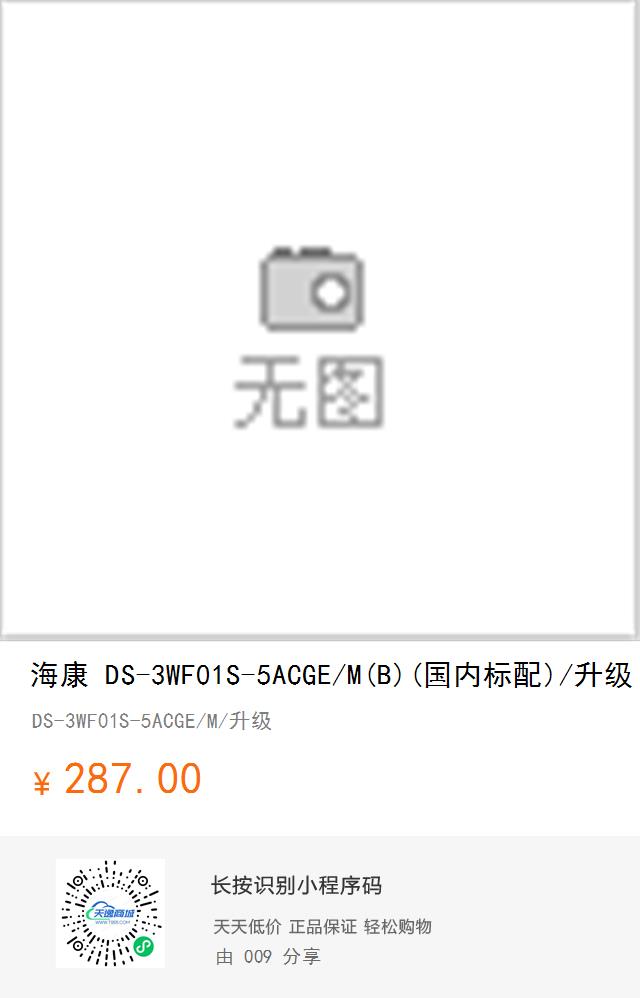
Task: Select the circular mini-program QR code
Action: (x=111, y=913)
